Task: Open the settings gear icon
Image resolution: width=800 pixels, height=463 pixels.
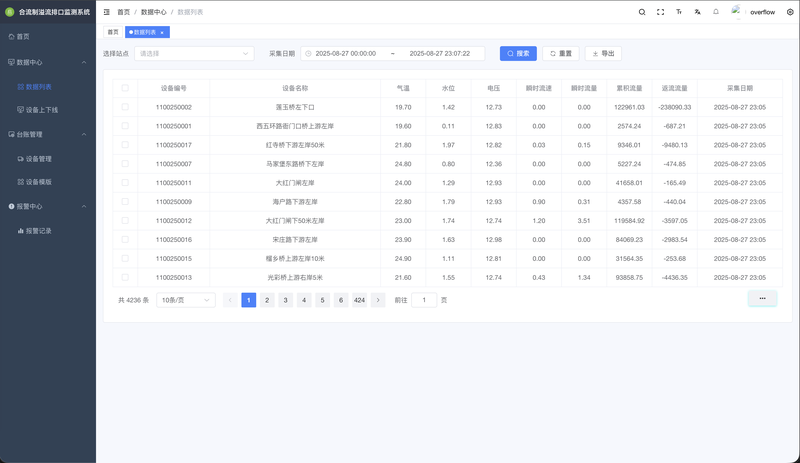Action: 790,12
